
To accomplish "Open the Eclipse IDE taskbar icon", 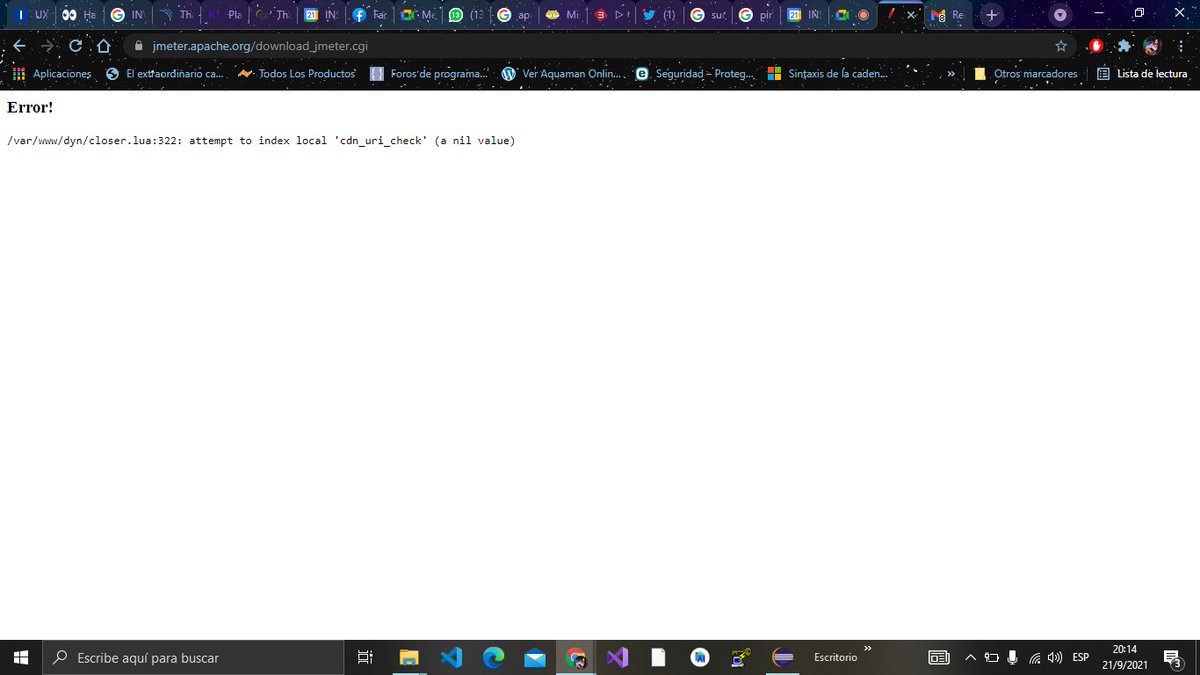I will tap(784, 657).
